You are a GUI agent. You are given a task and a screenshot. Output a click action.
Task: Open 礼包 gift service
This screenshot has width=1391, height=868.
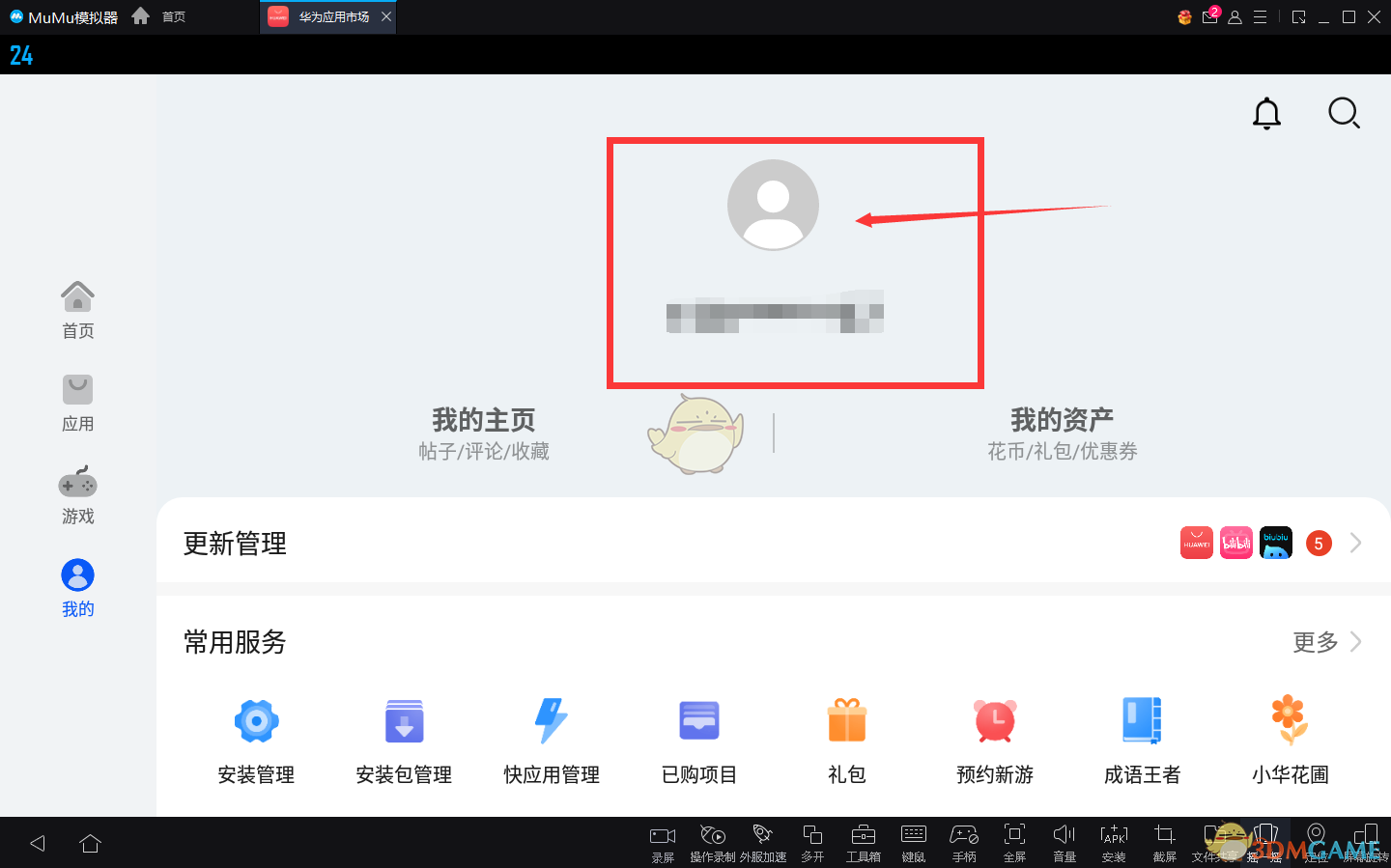pos(847,742)
